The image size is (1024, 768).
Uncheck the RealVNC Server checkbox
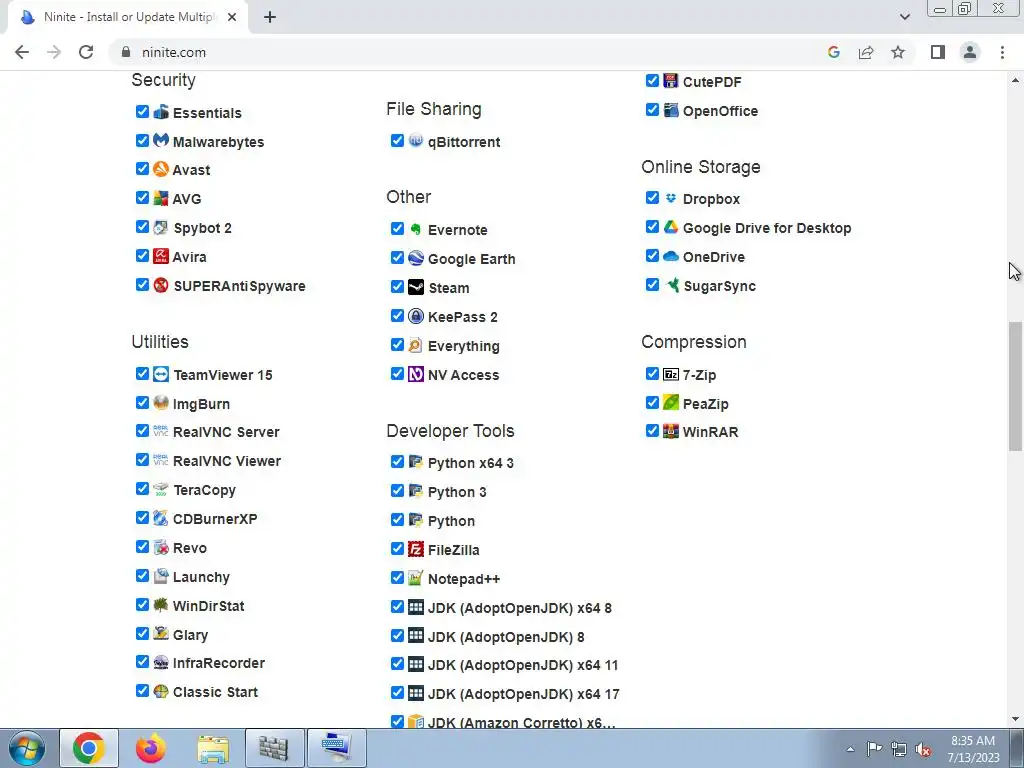pos(142,431)
